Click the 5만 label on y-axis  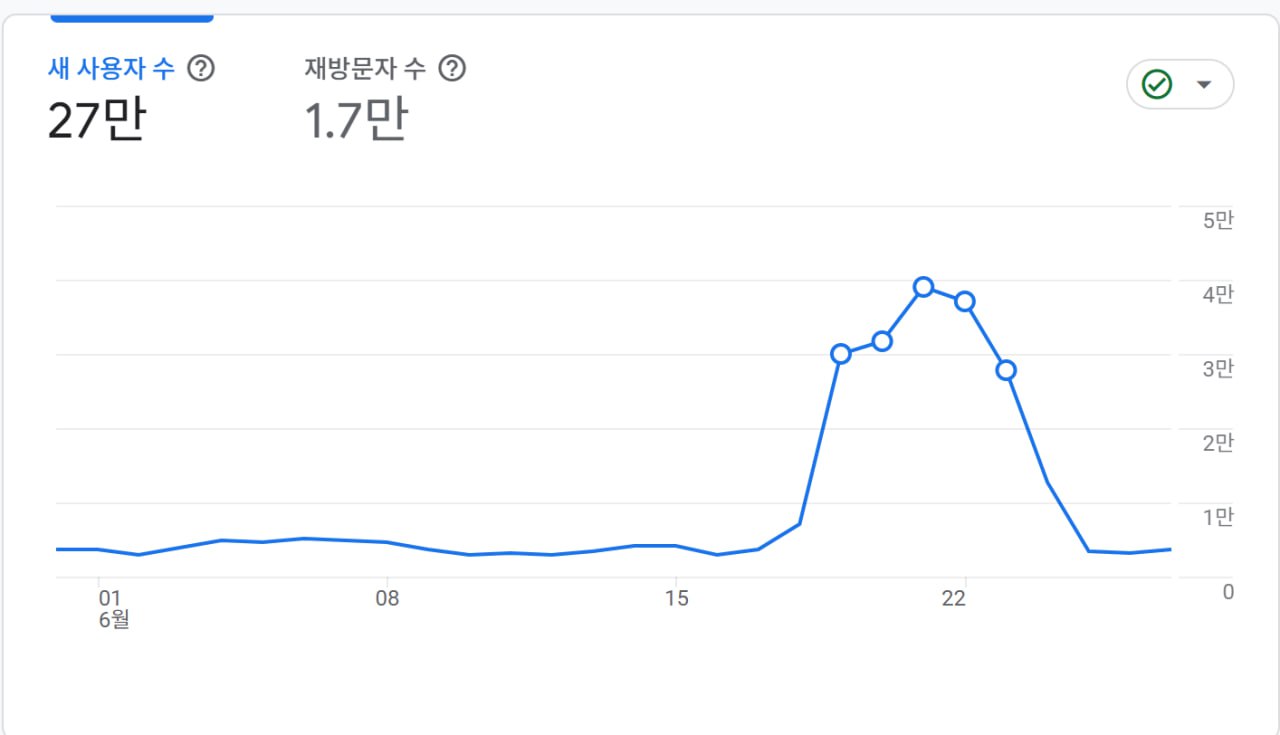click(1218, 220)
